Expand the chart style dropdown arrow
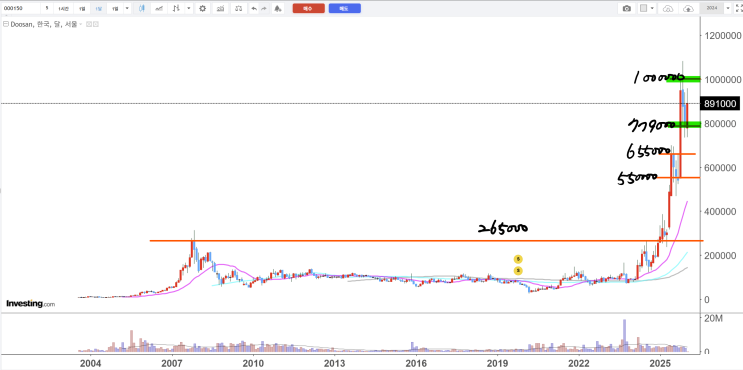The image size is (743, 370). [x=189, y=9]
